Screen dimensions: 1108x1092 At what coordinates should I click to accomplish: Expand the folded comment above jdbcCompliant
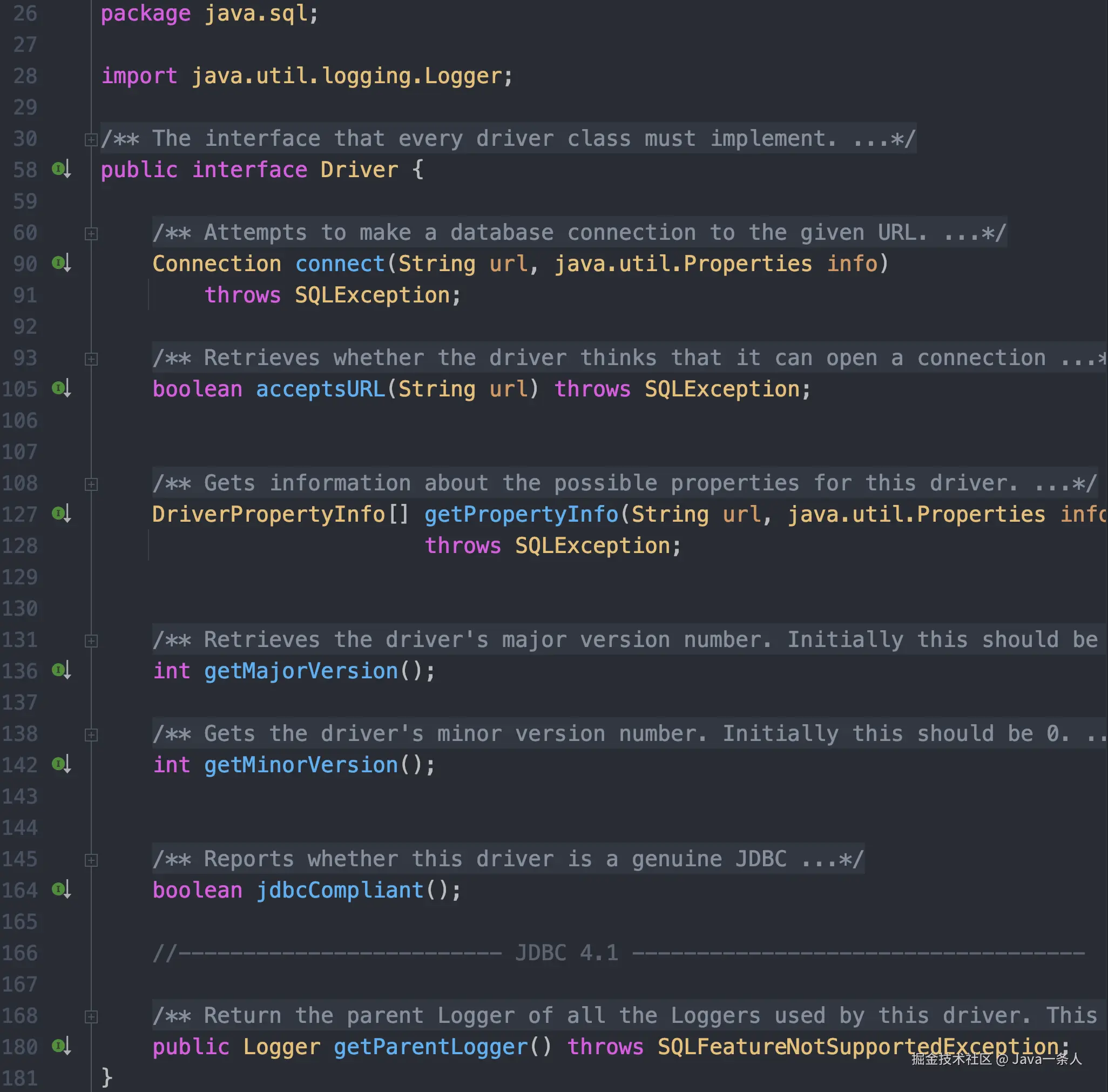[91, 859]
